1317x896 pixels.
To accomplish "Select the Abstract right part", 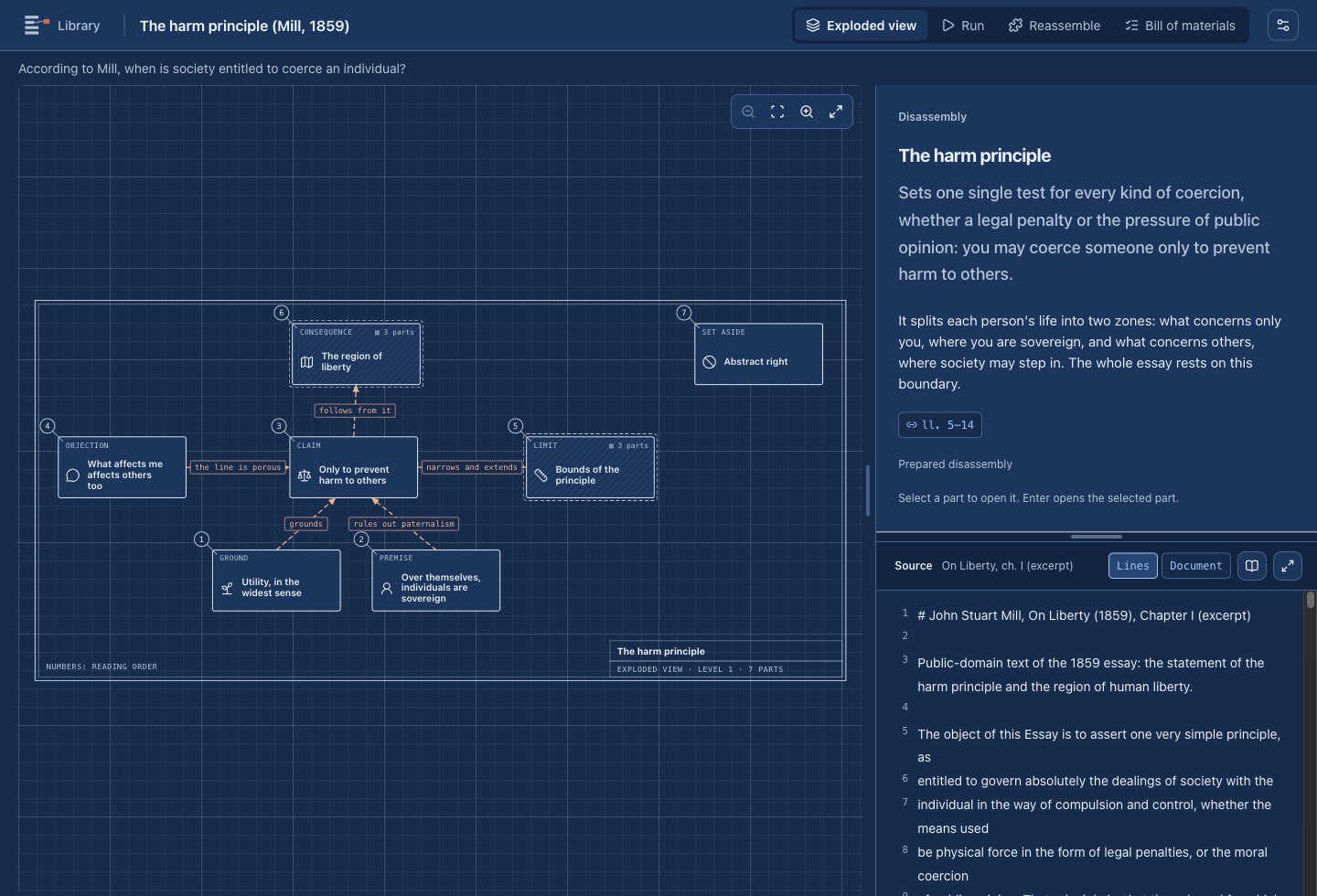I will pos(758,354).
